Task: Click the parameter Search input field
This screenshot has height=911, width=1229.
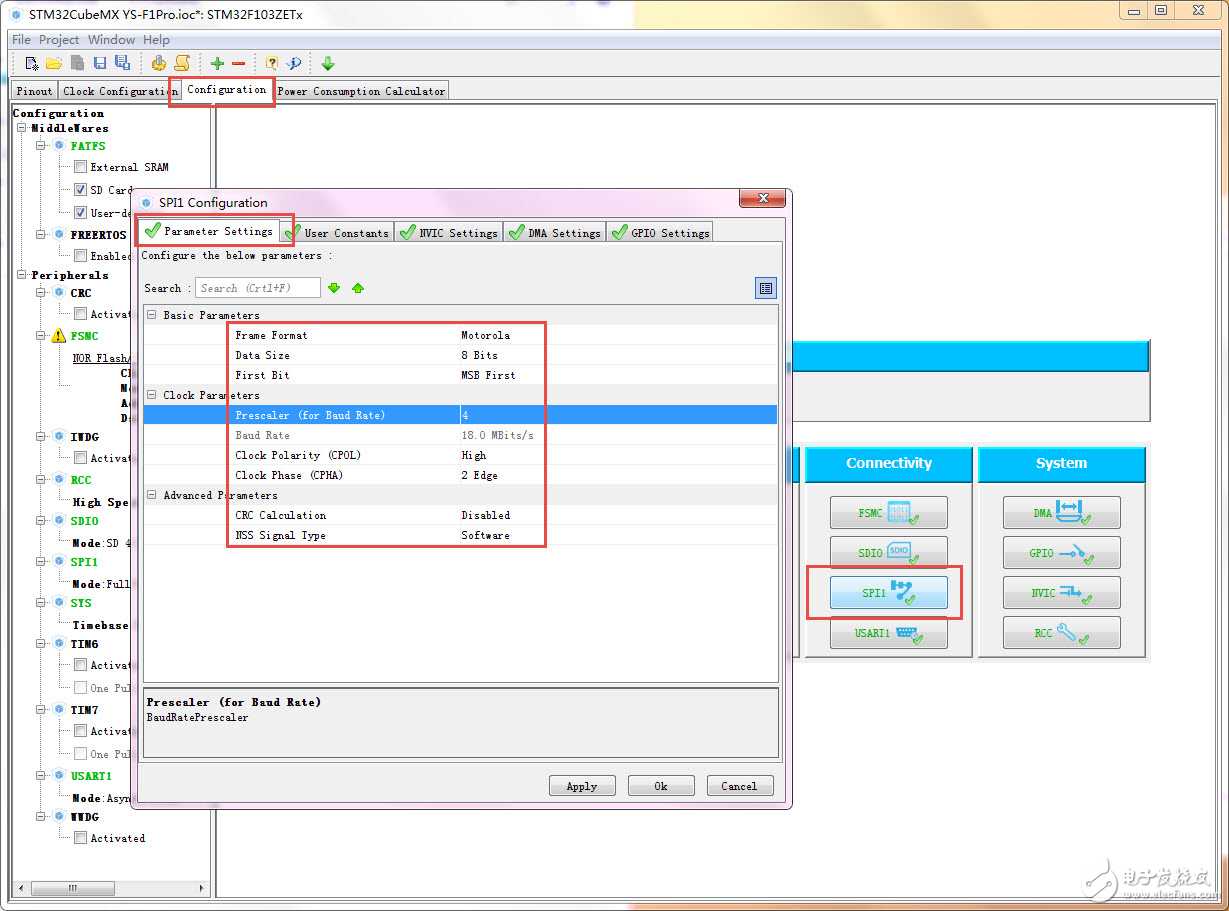Action: [x=257, y=288]
